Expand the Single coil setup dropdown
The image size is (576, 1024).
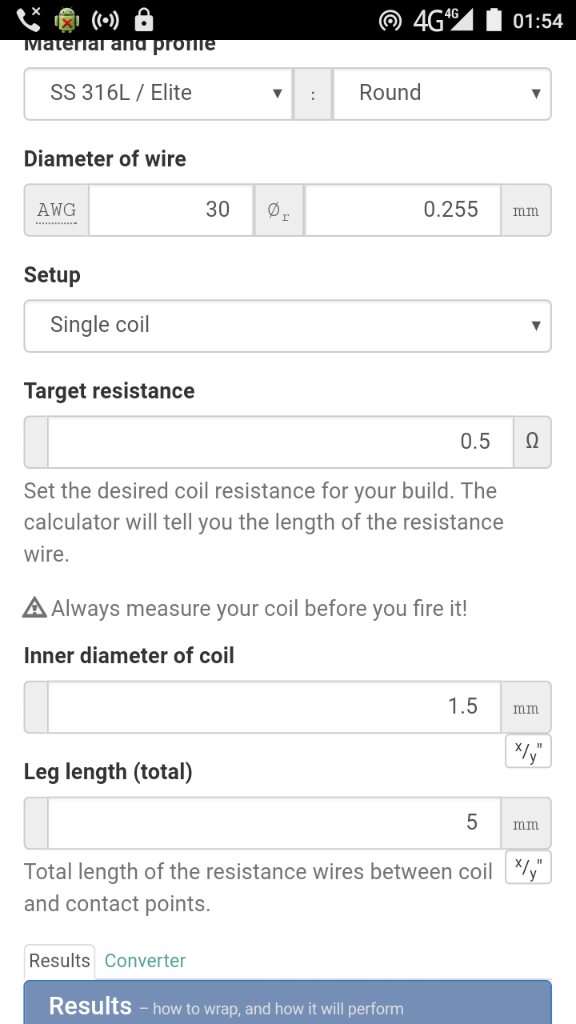pos(287,326)
